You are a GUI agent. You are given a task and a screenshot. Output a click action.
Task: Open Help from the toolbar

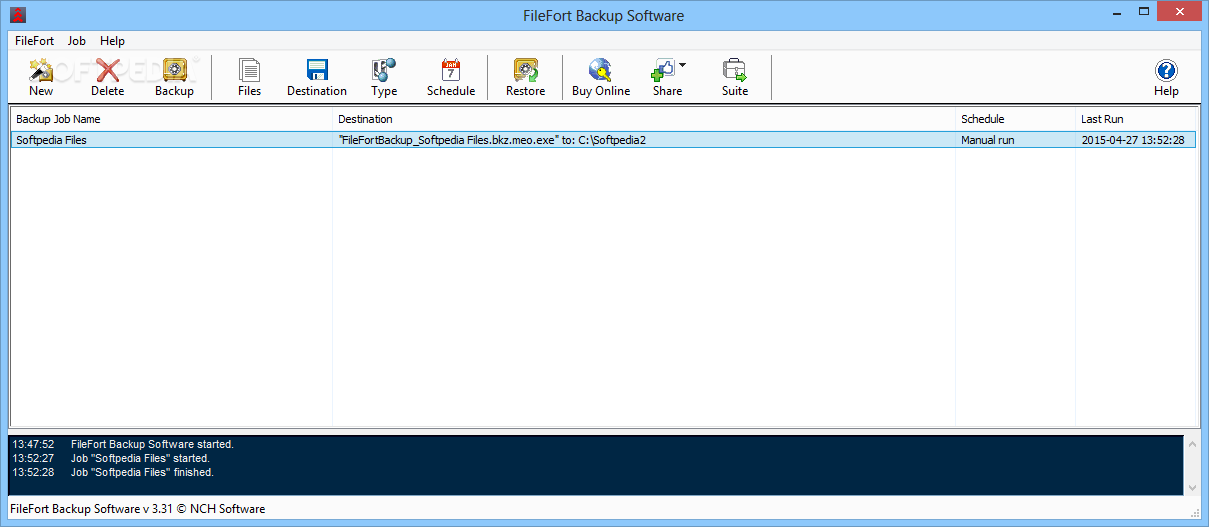(1166, 77)
